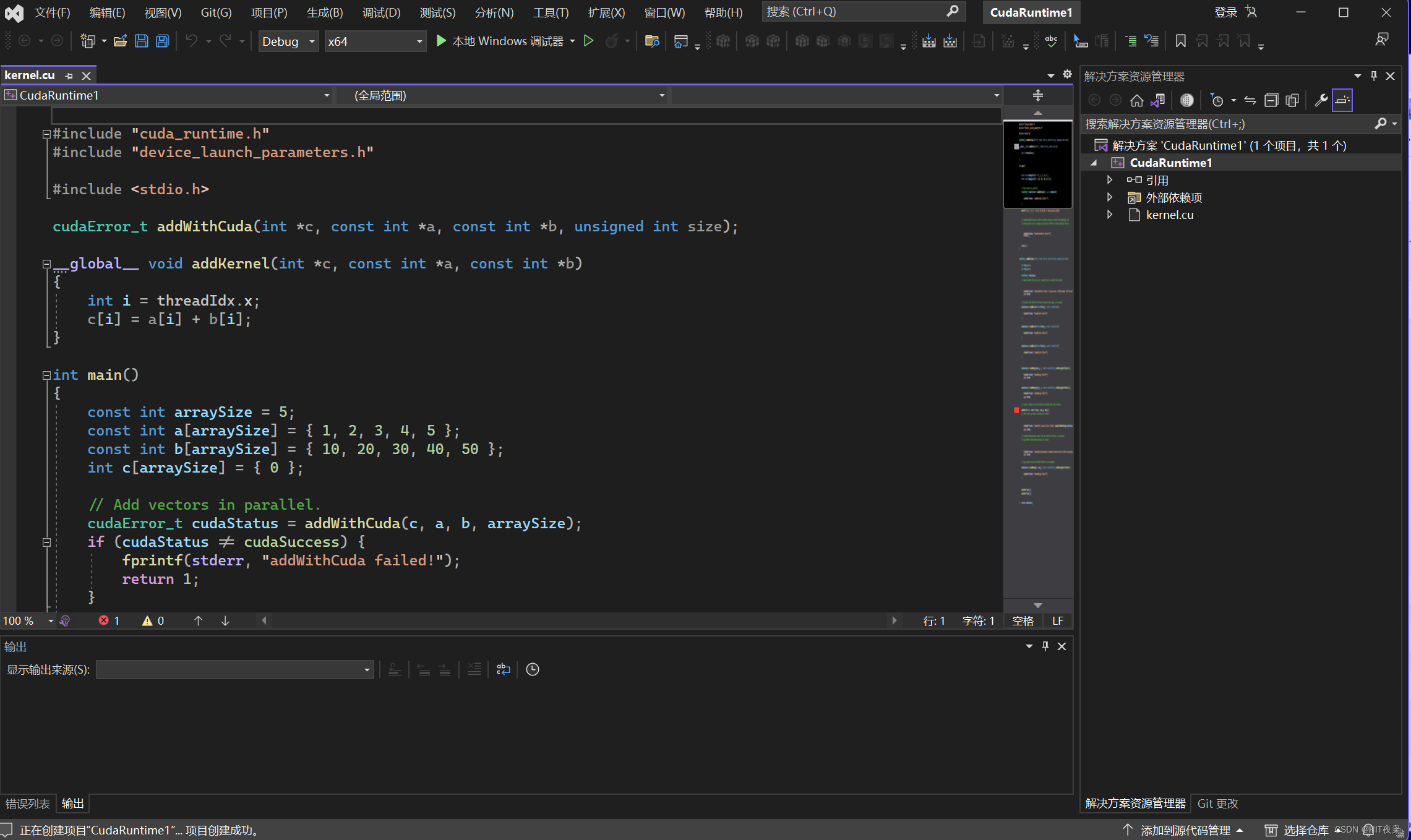Screen dimensions: 1411x840
Task: Expand the kernel.cu tree node
Action: click(x=1110, y=215)
